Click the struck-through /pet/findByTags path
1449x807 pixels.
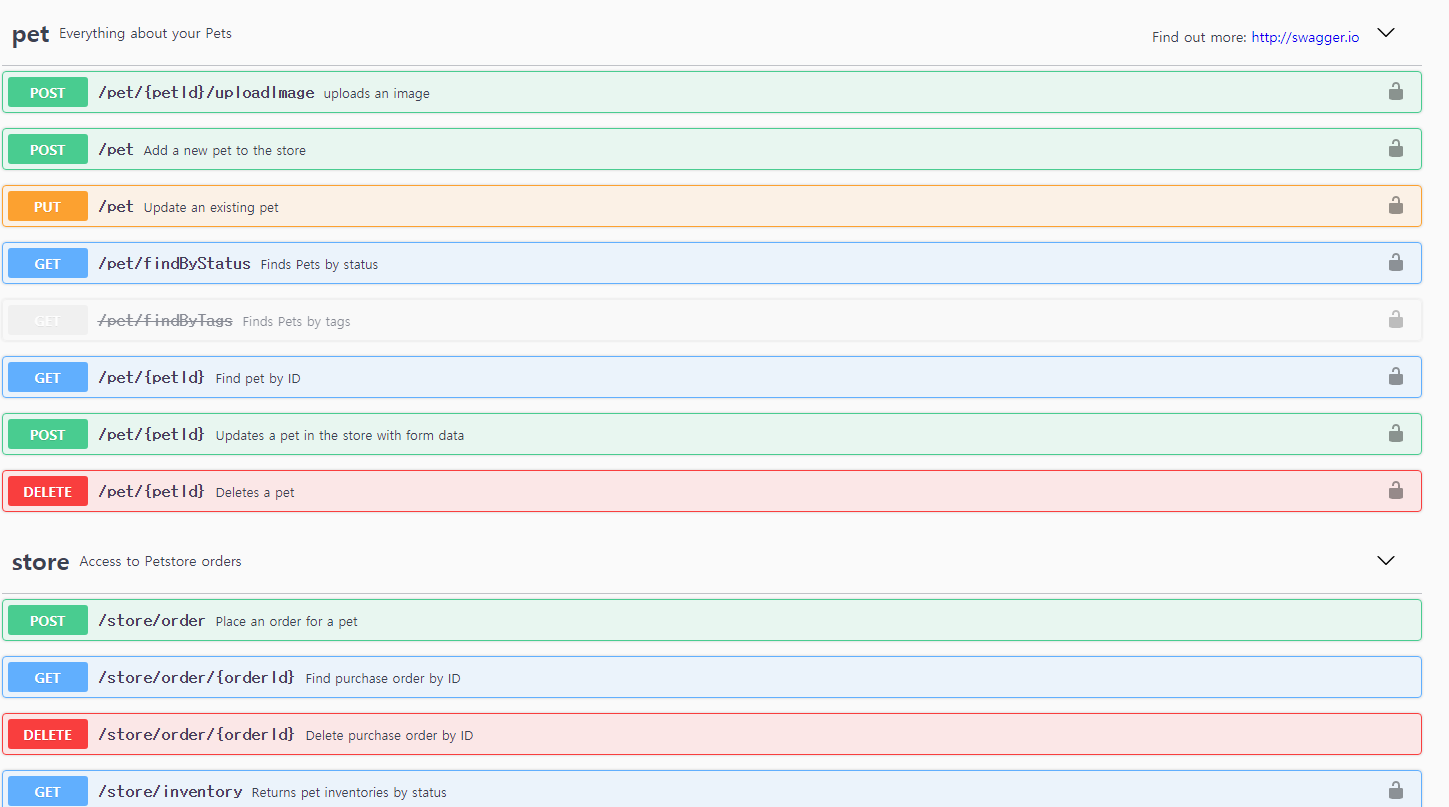(165, 320)
